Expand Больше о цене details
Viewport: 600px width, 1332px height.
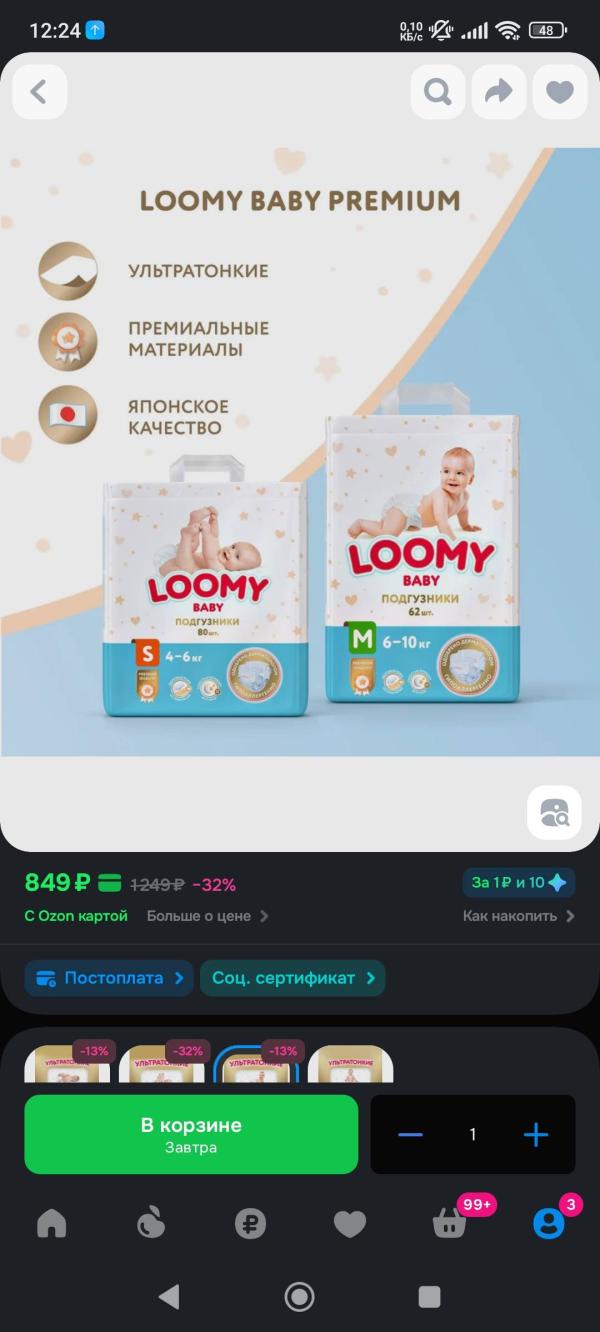[208, 916]
